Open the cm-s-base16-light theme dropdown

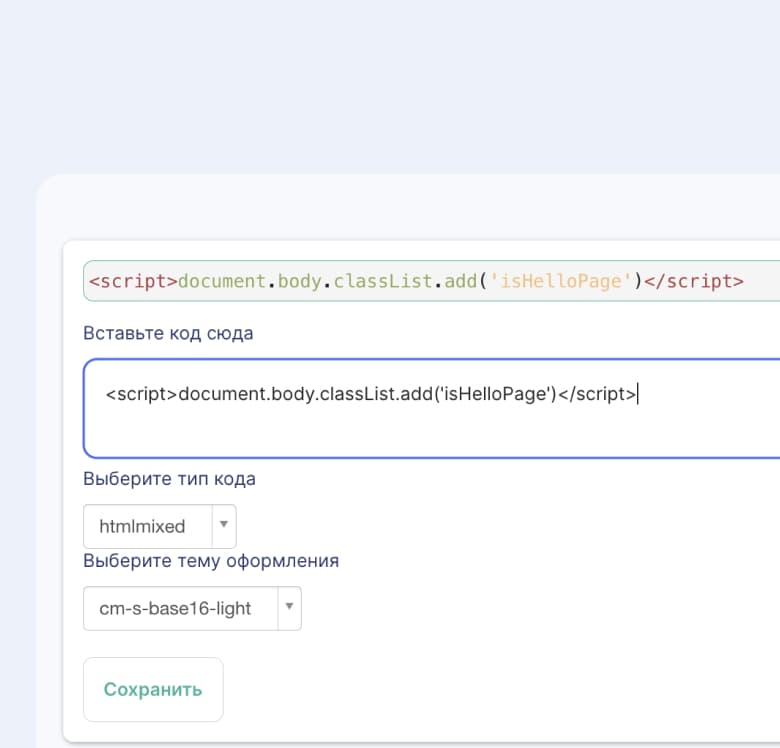pos(193,608)
